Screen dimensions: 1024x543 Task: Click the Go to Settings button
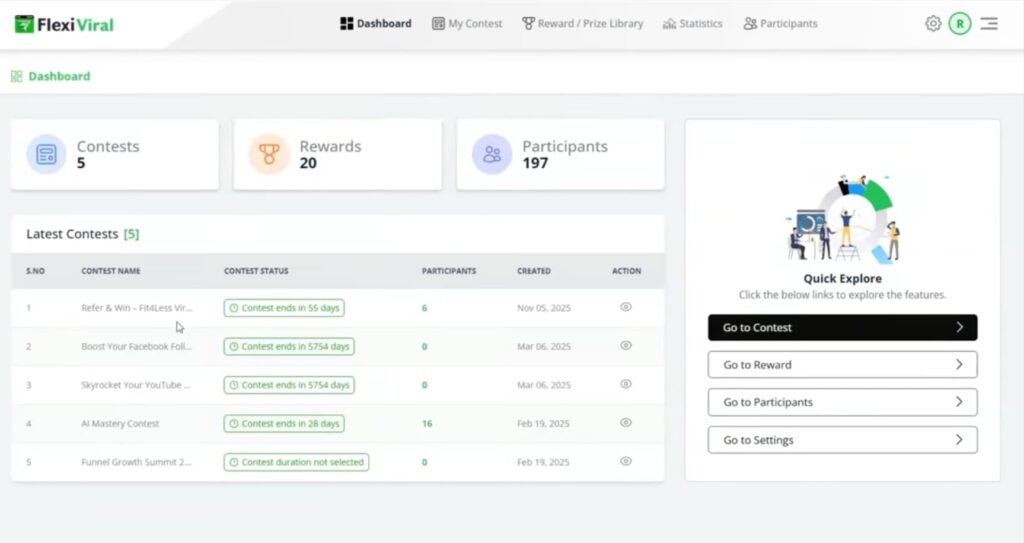(842, 440)
